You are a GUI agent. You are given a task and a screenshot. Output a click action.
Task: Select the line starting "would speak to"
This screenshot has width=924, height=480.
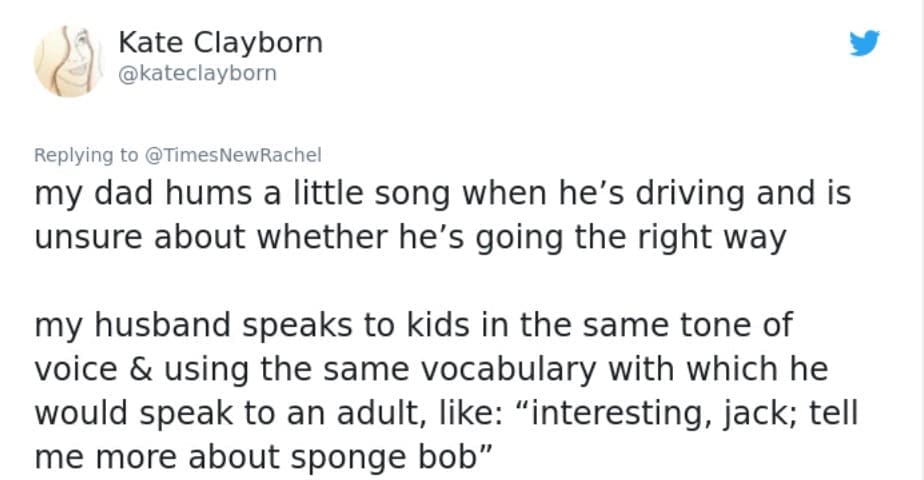(x=446, y=411)
